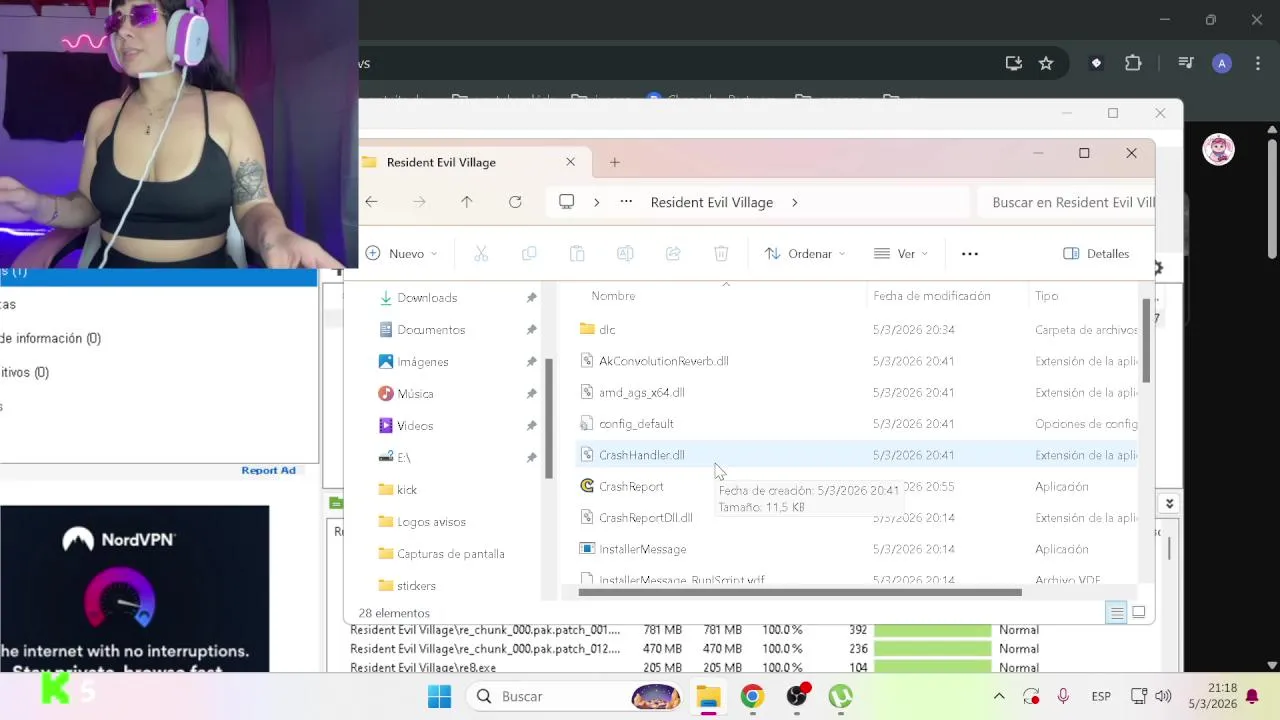Viewport: 1280px width, 720px height.
Task: Click the Copy icon in Explorer toolbar
Action: tap(529, 254)
